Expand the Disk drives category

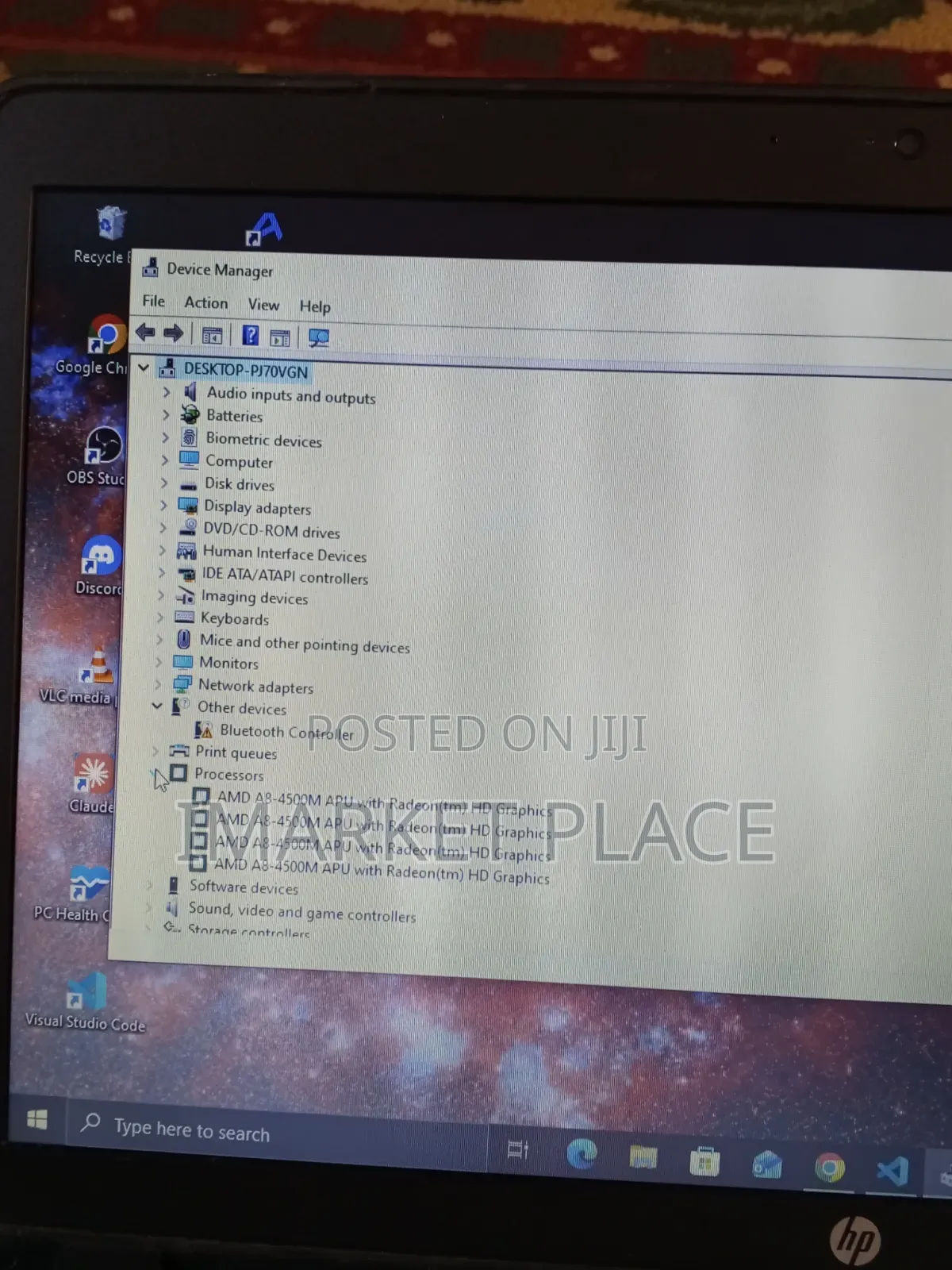(x=164, y=482)
